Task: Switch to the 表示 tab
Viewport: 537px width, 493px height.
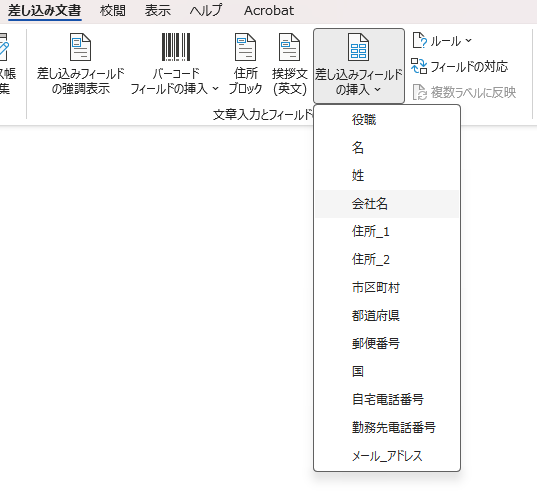Action: tap(158, 11)
